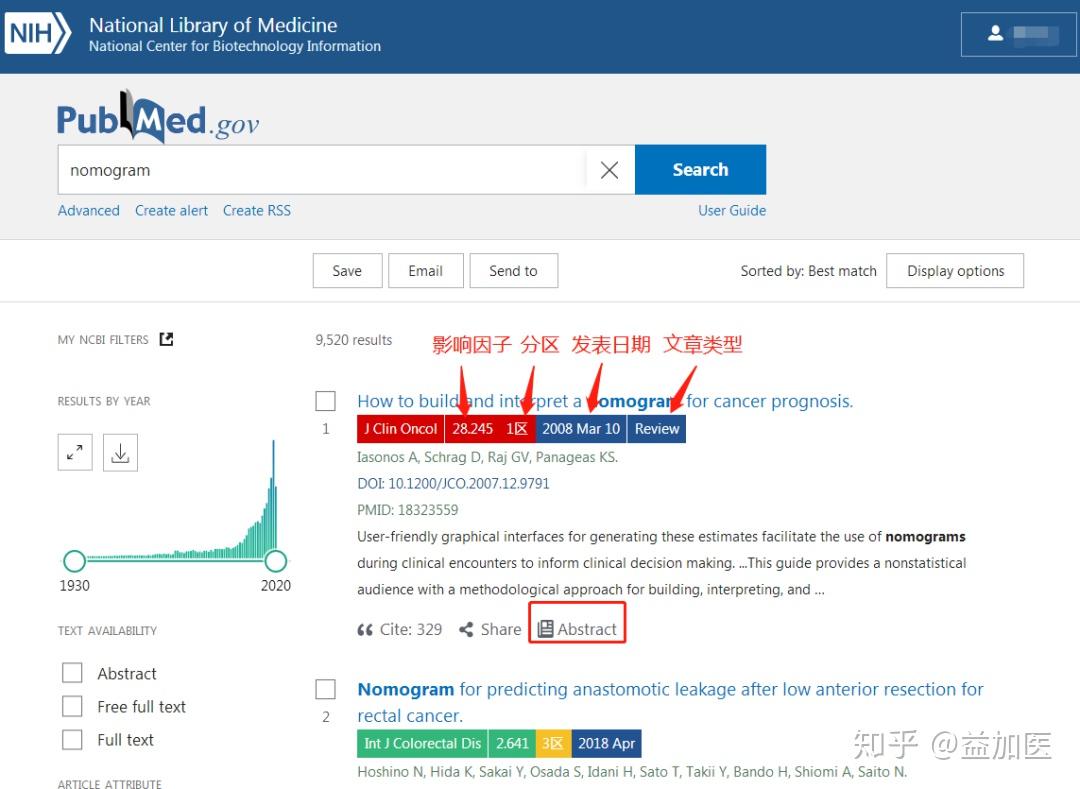
Task: Click the NIH logo
Action: (x=35, y=33)
